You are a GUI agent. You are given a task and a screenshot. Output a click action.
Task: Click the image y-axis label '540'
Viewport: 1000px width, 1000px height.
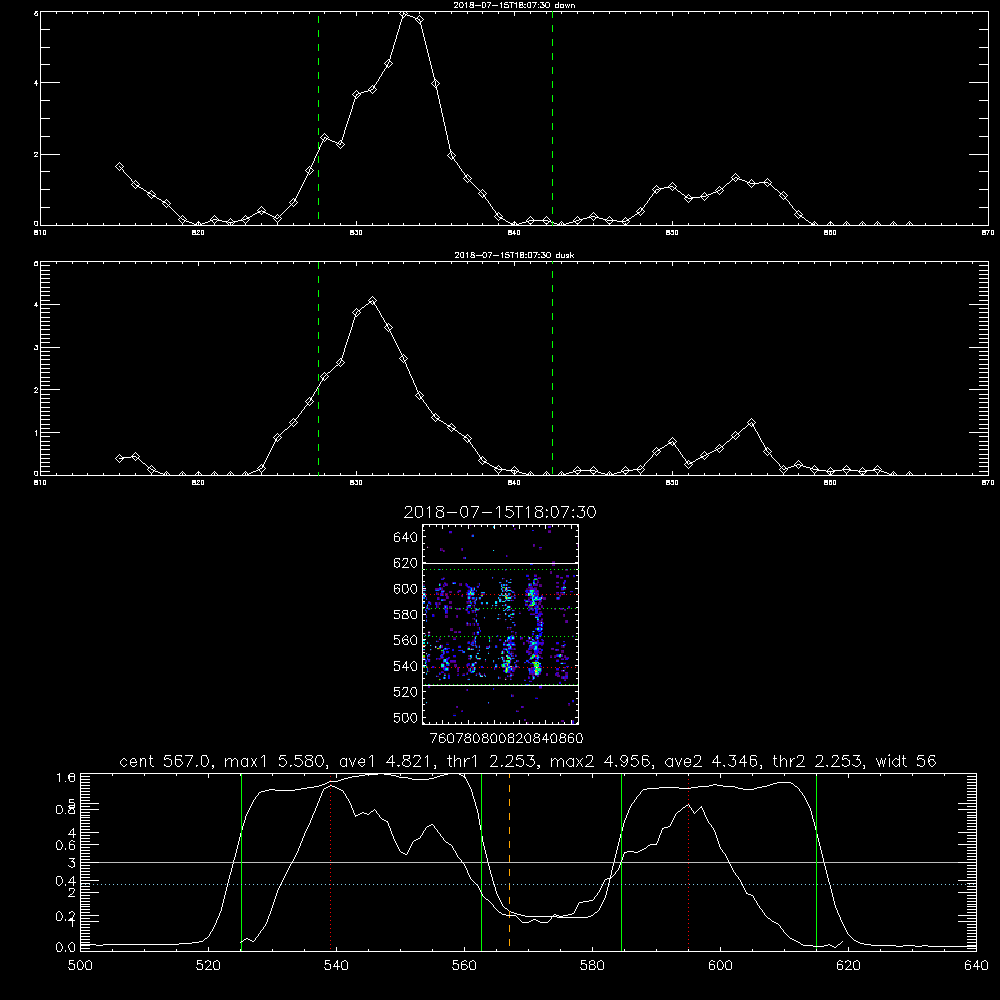coord(406,666)
